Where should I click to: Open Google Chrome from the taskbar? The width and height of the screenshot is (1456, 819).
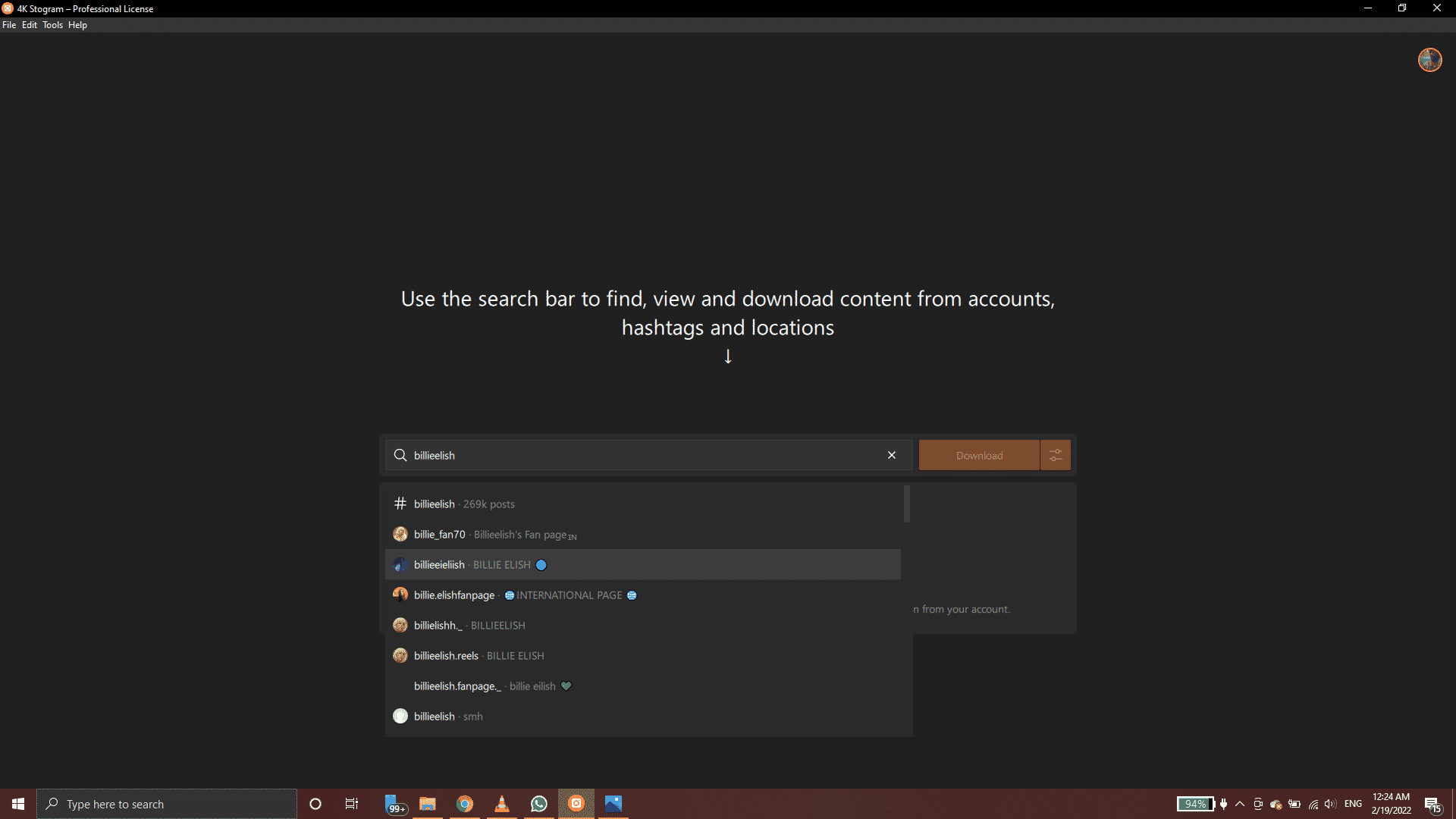[x=465, y=804]
